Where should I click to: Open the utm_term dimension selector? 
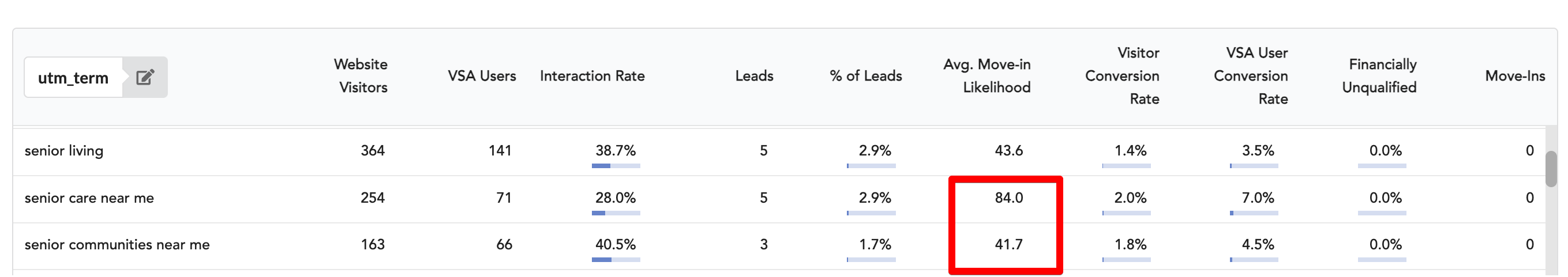coord(74,78)
